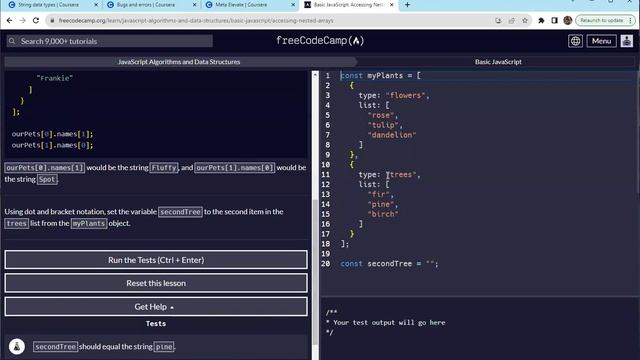
Task: Click on "pine" in the code editor
Action: pos(382,204)
